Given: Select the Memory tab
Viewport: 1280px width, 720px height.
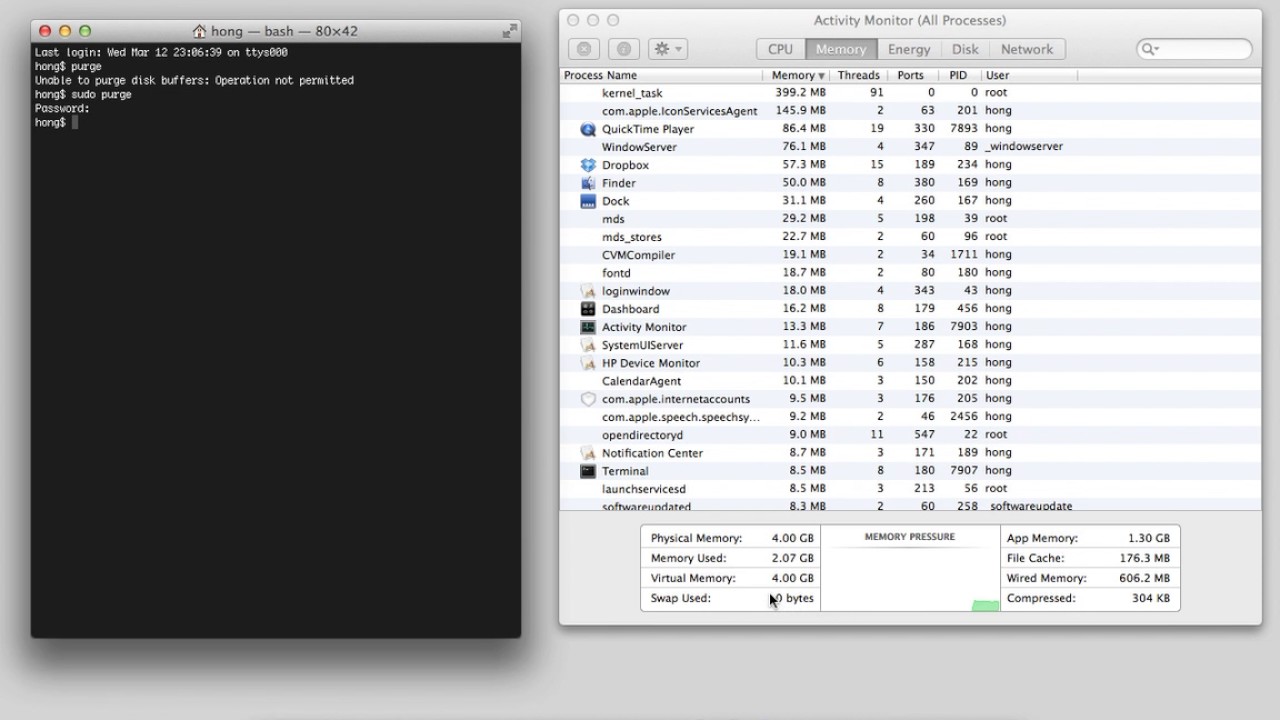Looking at the screenshot, I should click(841, 49).
